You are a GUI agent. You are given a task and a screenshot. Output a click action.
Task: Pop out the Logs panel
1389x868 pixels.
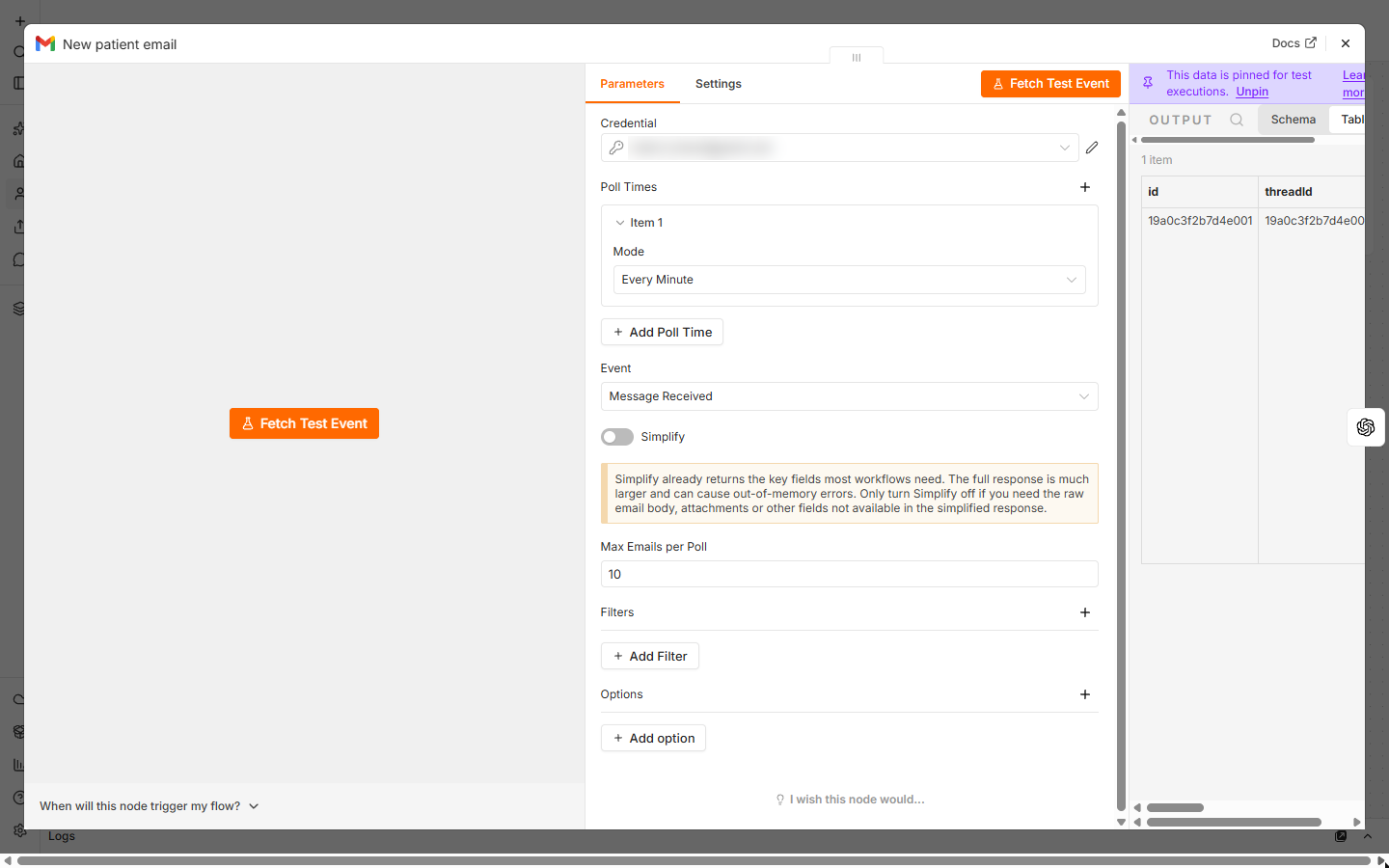click(x=1341, y=836)
